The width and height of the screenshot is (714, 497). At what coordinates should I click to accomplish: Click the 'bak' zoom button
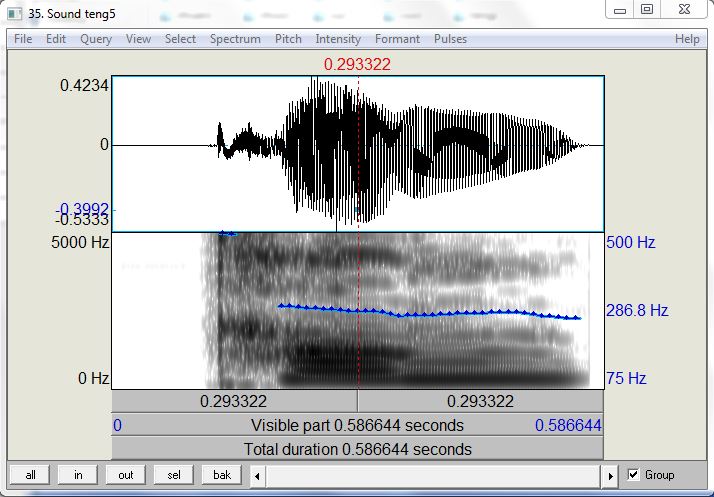(x=222, y=475)
